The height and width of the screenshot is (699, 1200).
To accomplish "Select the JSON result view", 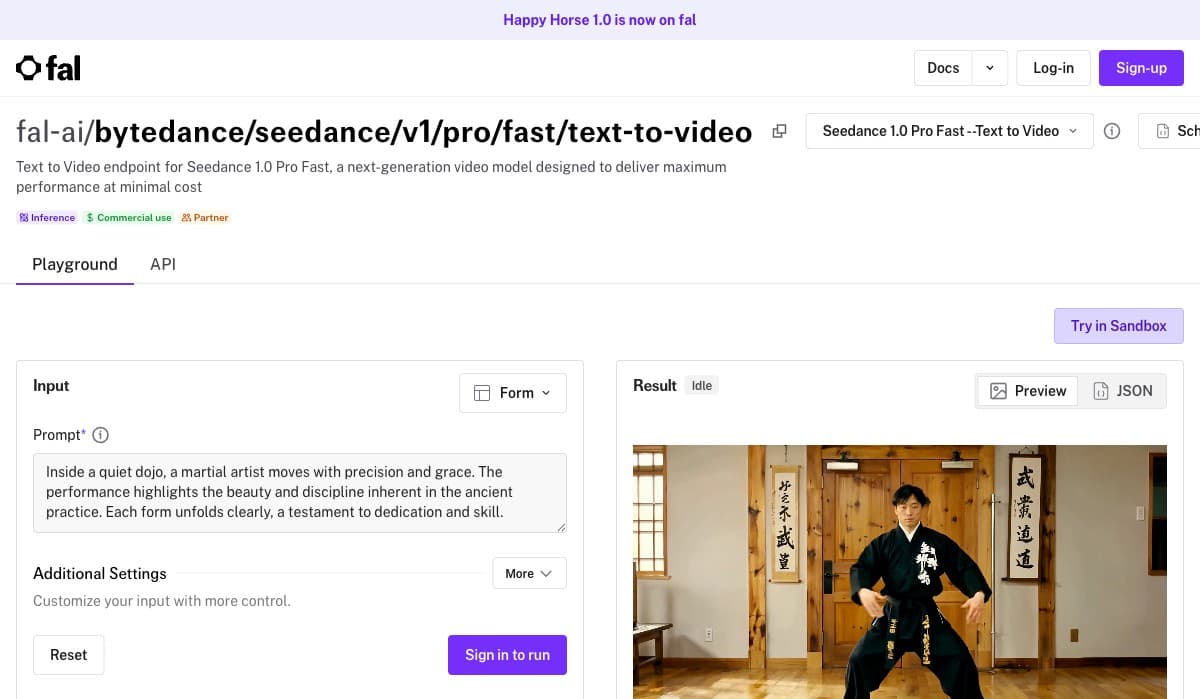I will pos(1122,391).
